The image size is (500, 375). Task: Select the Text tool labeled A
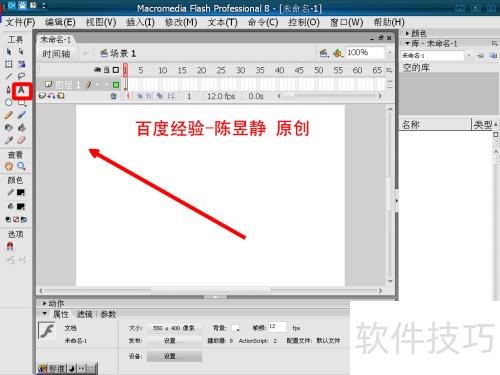pos(21,90)
